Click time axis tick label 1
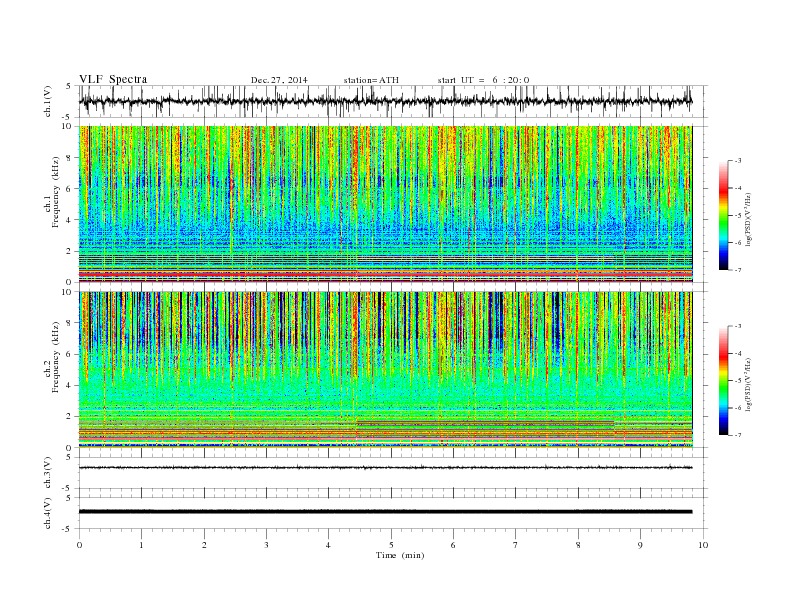792x612 pixels. click(141, 545)
